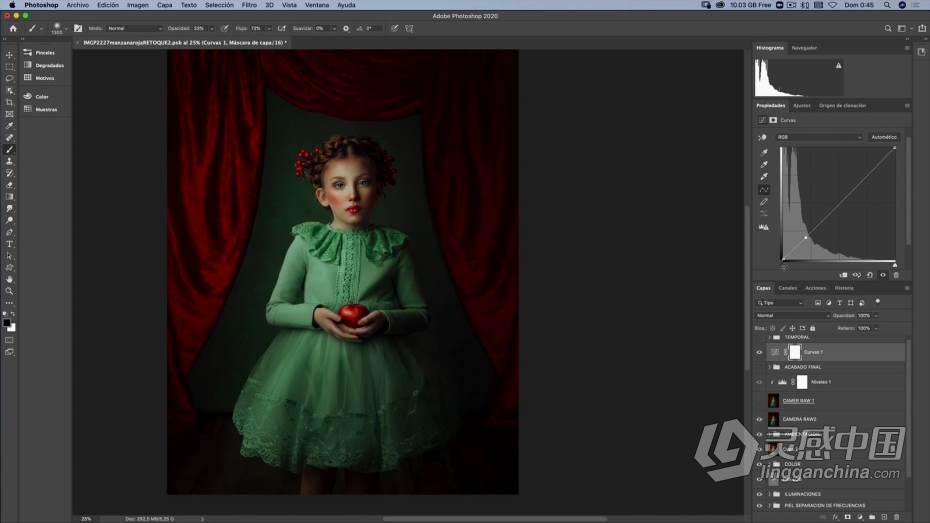Click the Home icon in options bar
The height and width of the screenshot is (523, 930).
click(x=13, y=28)
